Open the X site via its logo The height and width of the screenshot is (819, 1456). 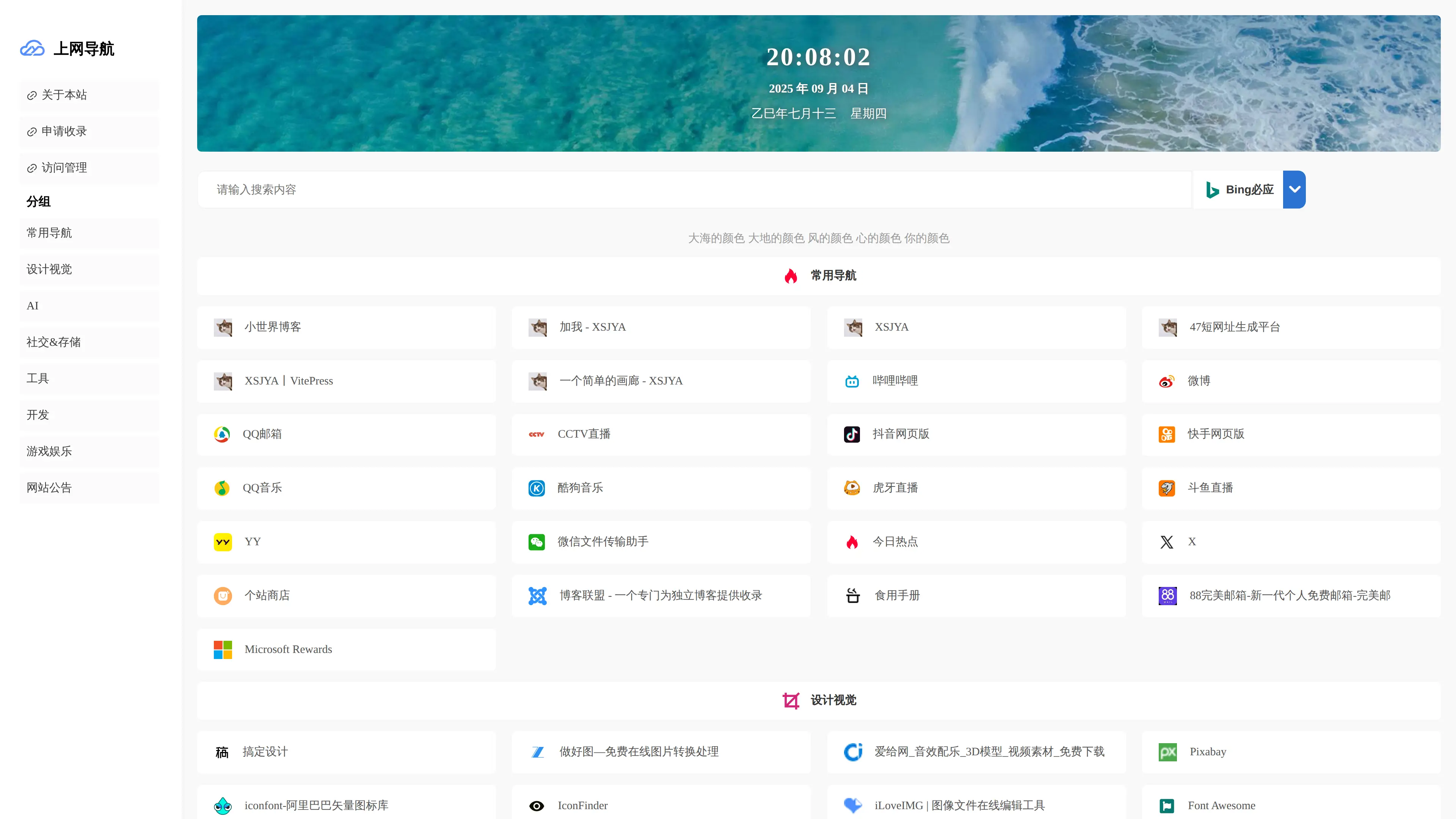1167,541
